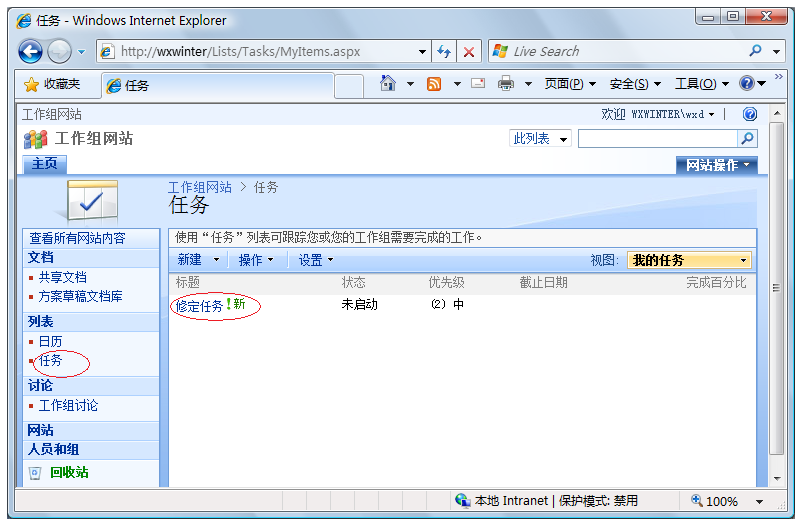
Task: Click the RSS feeds icon
Action: (434, 83)
